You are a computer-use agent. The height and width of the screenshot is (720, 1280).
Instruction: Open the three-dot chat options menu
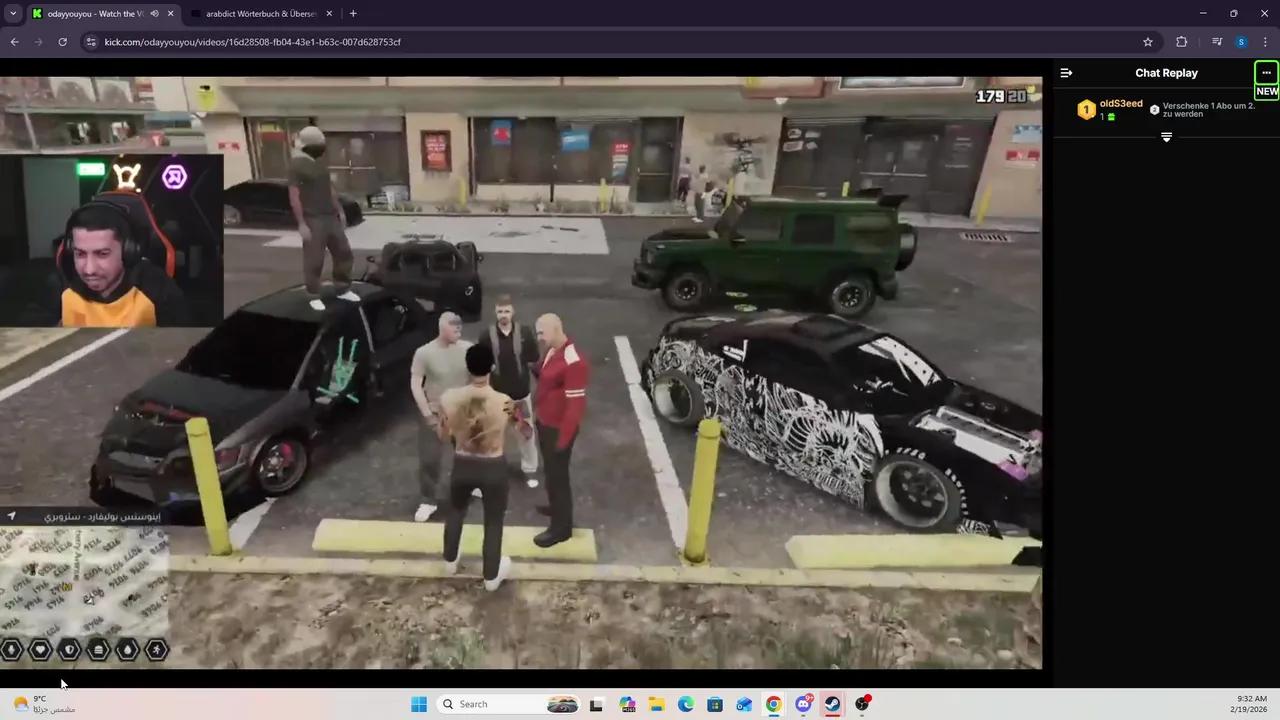(1267, 73)
